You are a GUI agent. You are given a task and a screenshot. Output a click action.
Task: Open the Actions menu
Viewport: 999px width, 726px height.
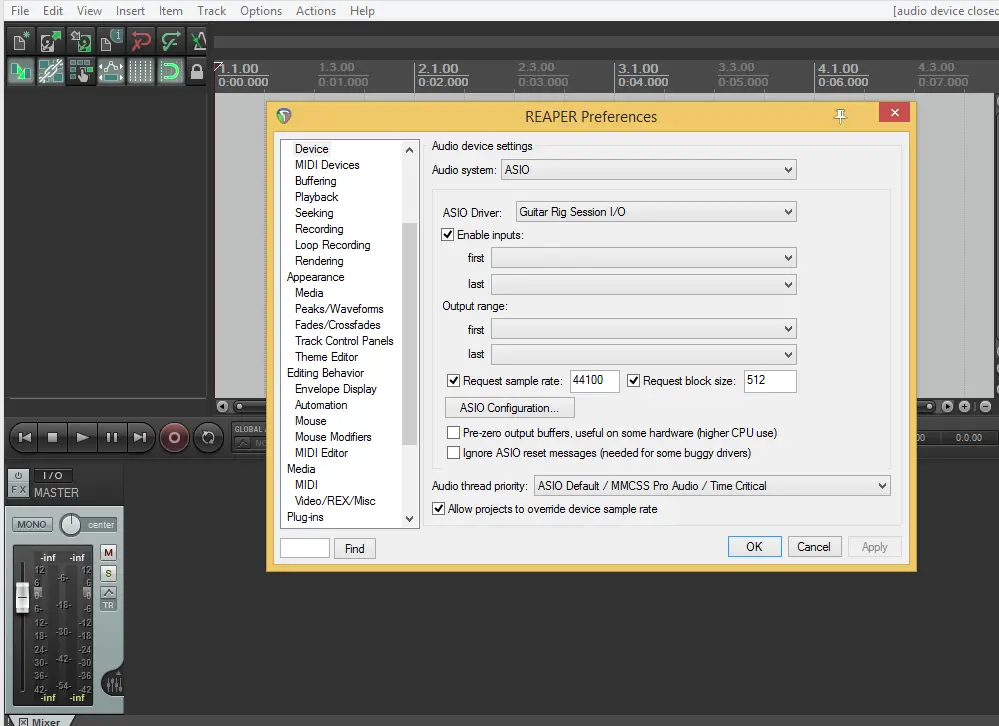[315, 11]
